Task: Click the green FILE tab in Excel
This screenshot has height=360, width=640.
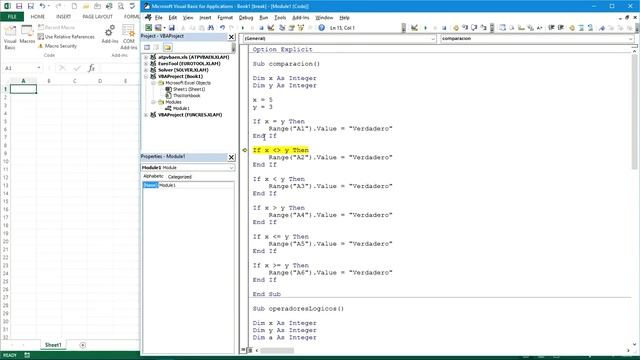Action: (x=12, y=17)
